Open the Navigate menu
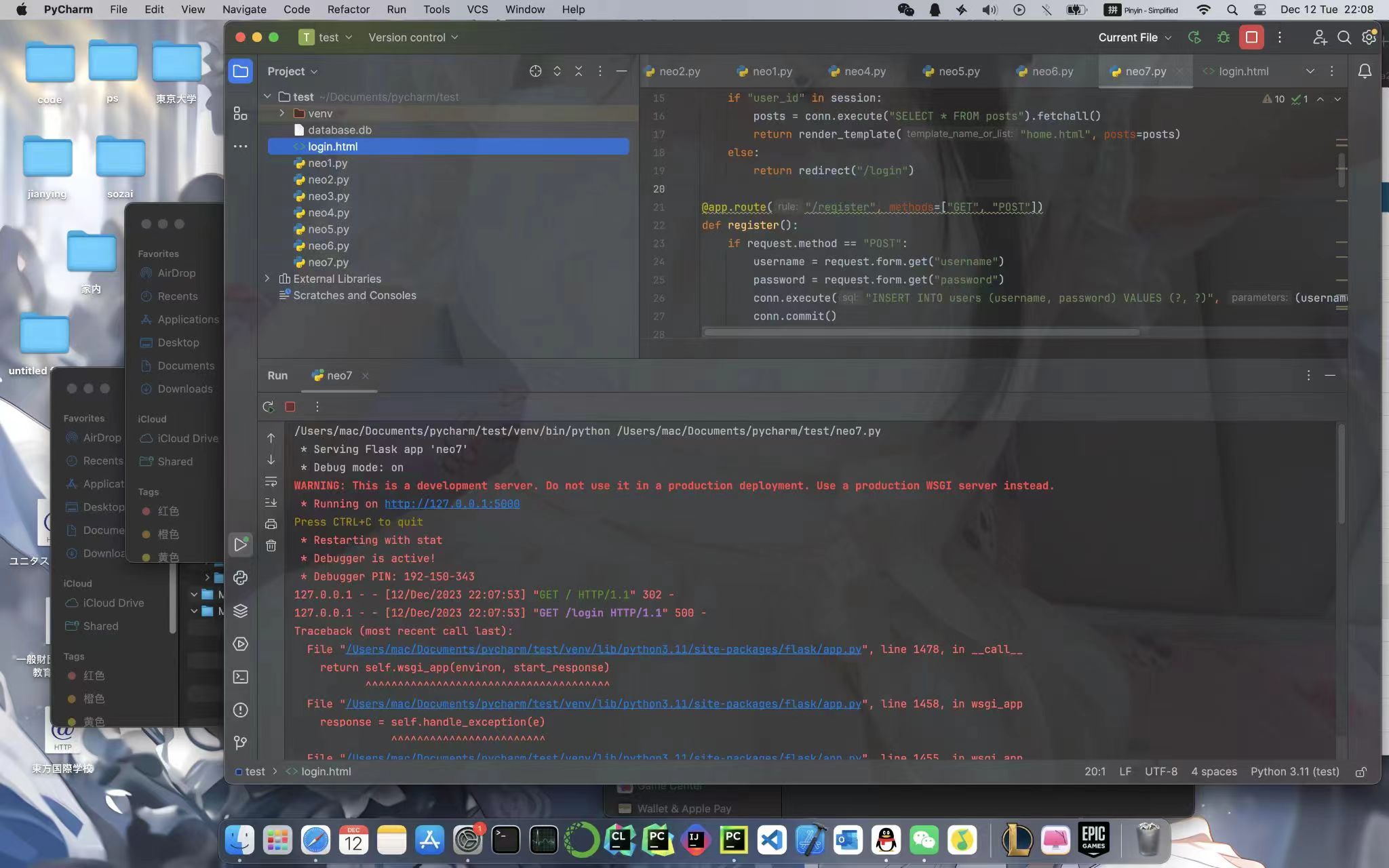 tap(244, 9)
